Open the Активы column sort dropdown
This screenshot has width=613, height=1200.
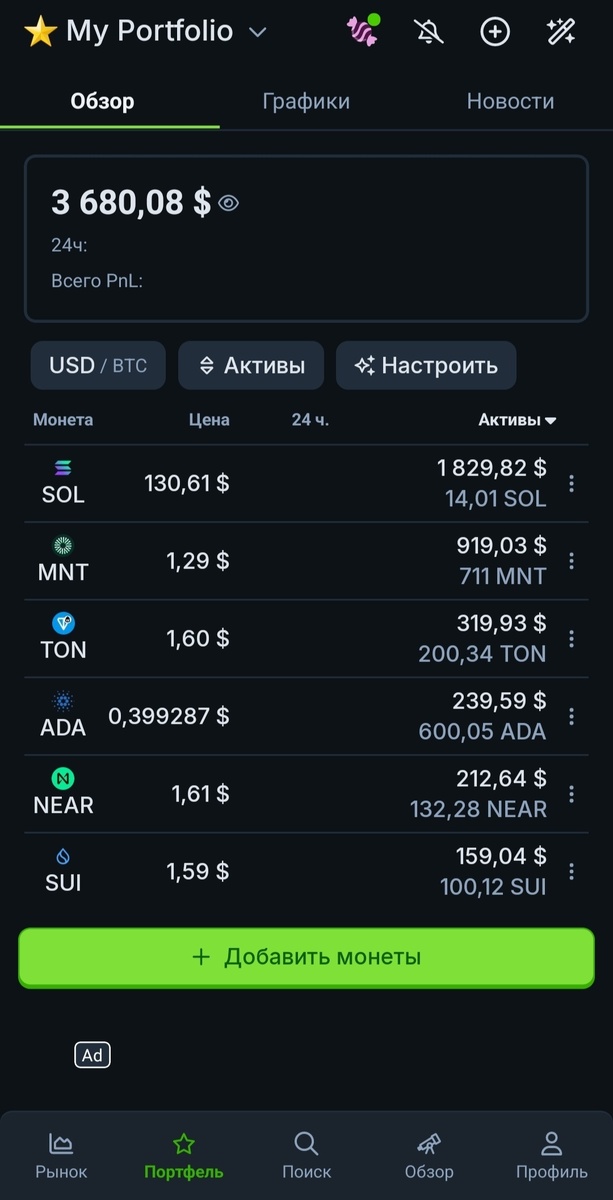[518, 420]
